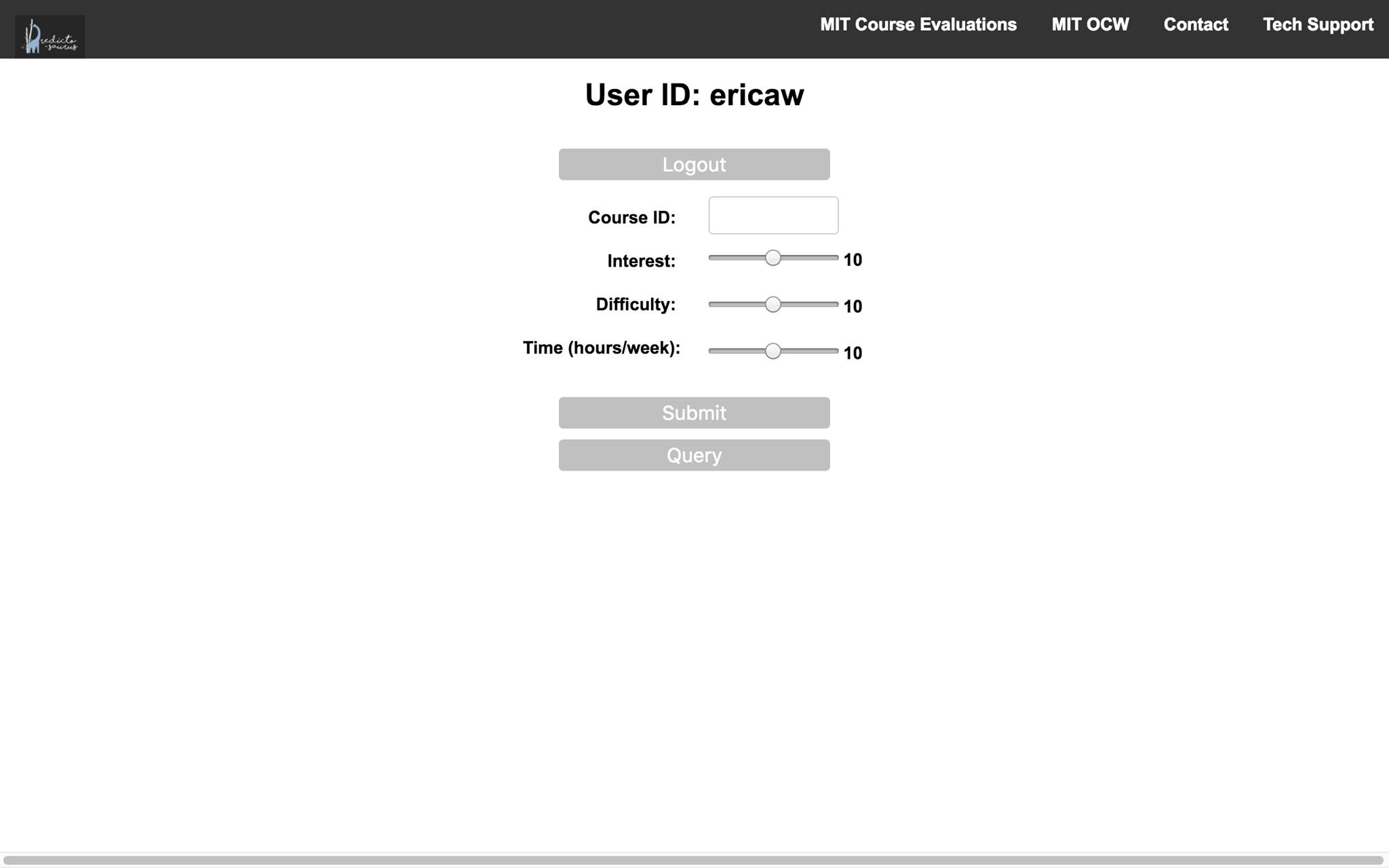Click far right end of Time slider track
This screenshot has width=1389, height=868.
click(x=835, y=351)
